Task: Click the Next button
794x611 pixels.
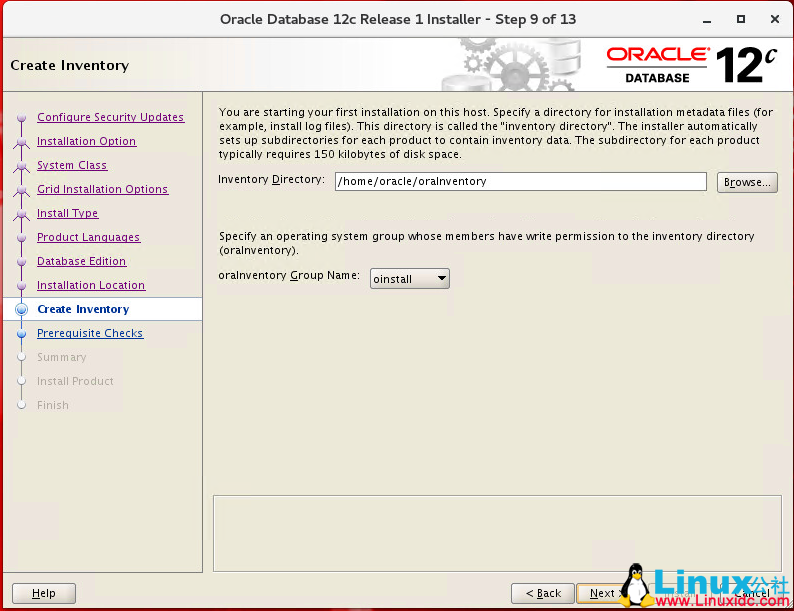Action: click(x=603, y=593)
